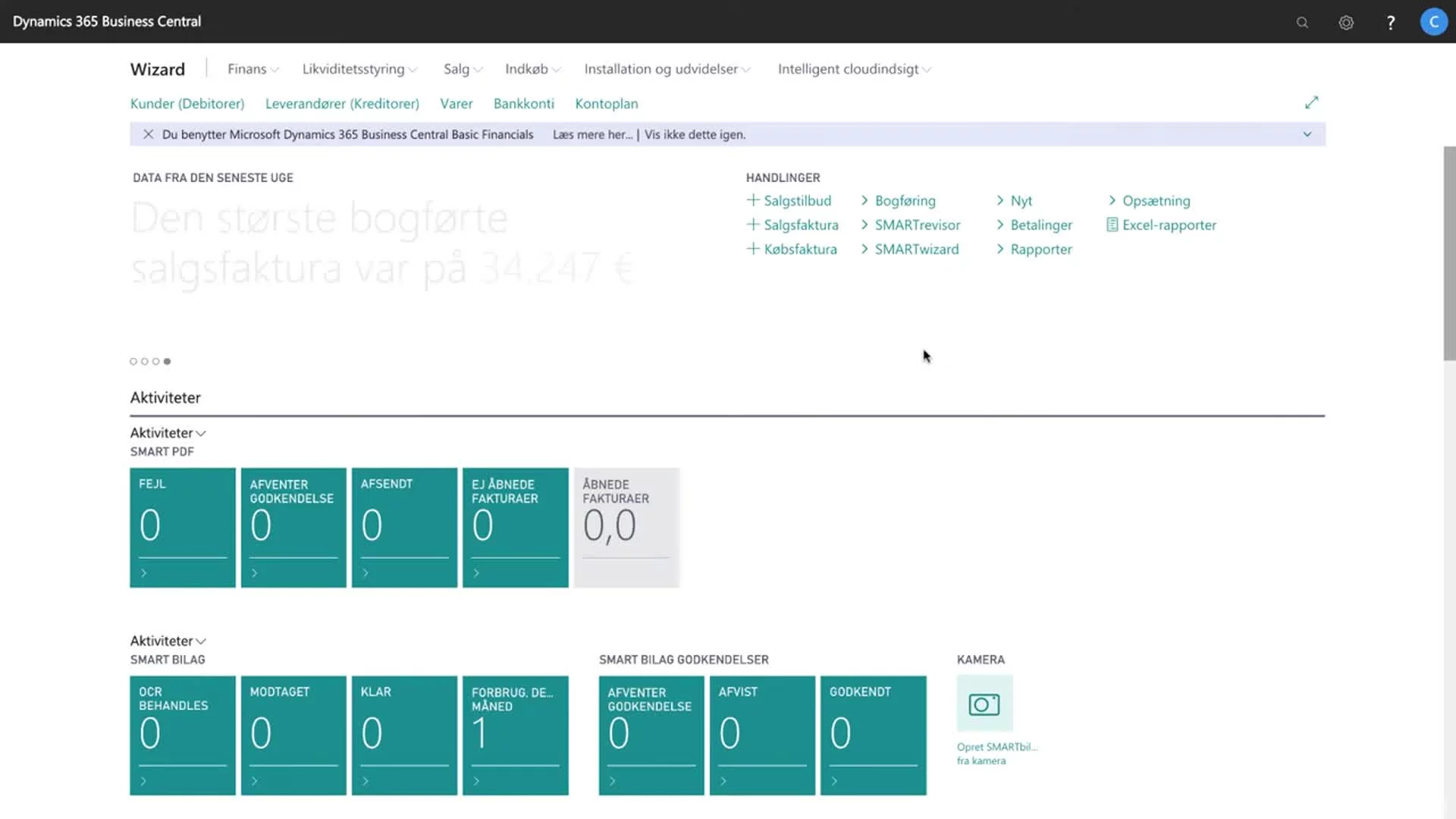Click the vertical page scrollbar
This screenshot has width=1456, height=819.
1449,254
